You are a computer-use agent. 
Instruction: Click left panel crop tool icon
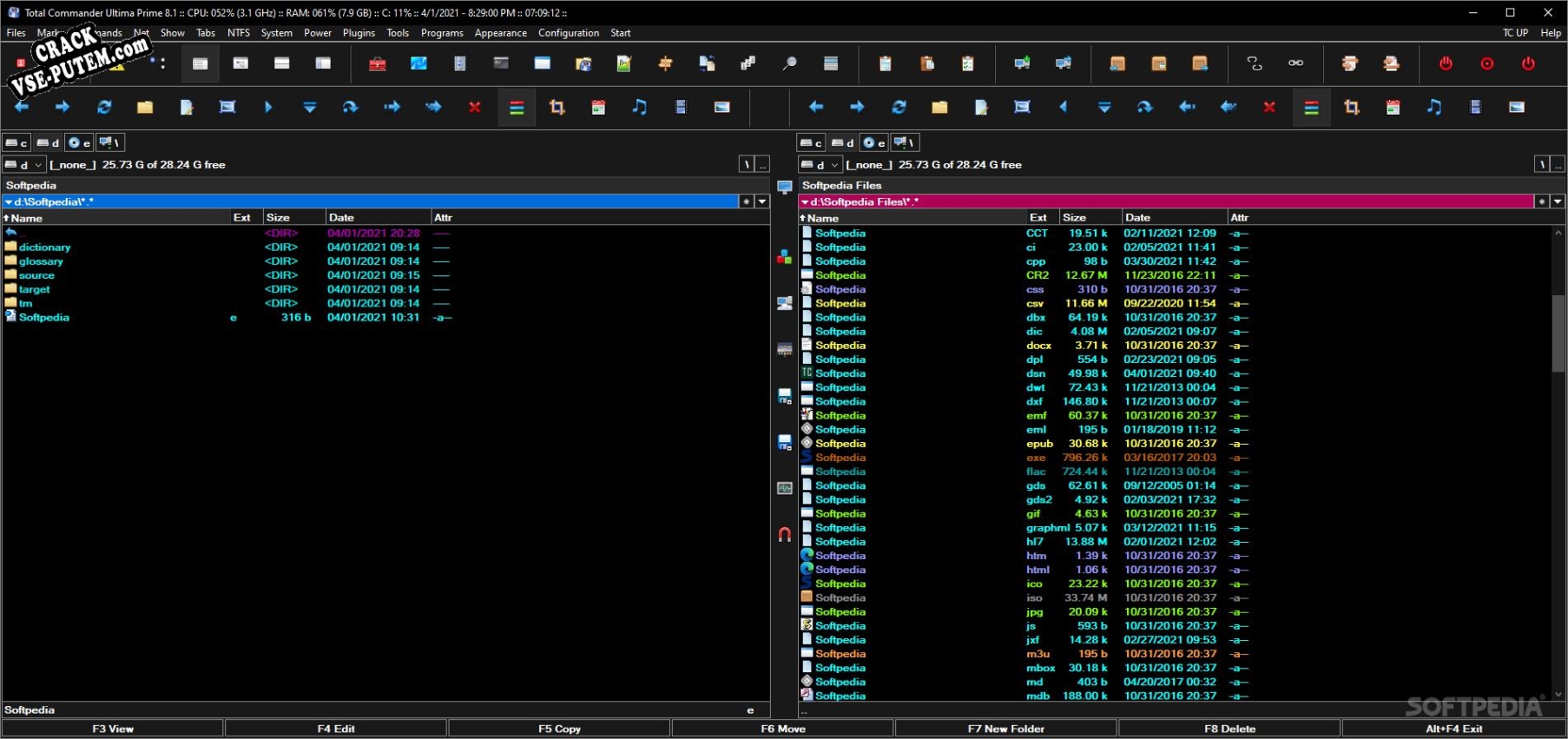[557, 107]
